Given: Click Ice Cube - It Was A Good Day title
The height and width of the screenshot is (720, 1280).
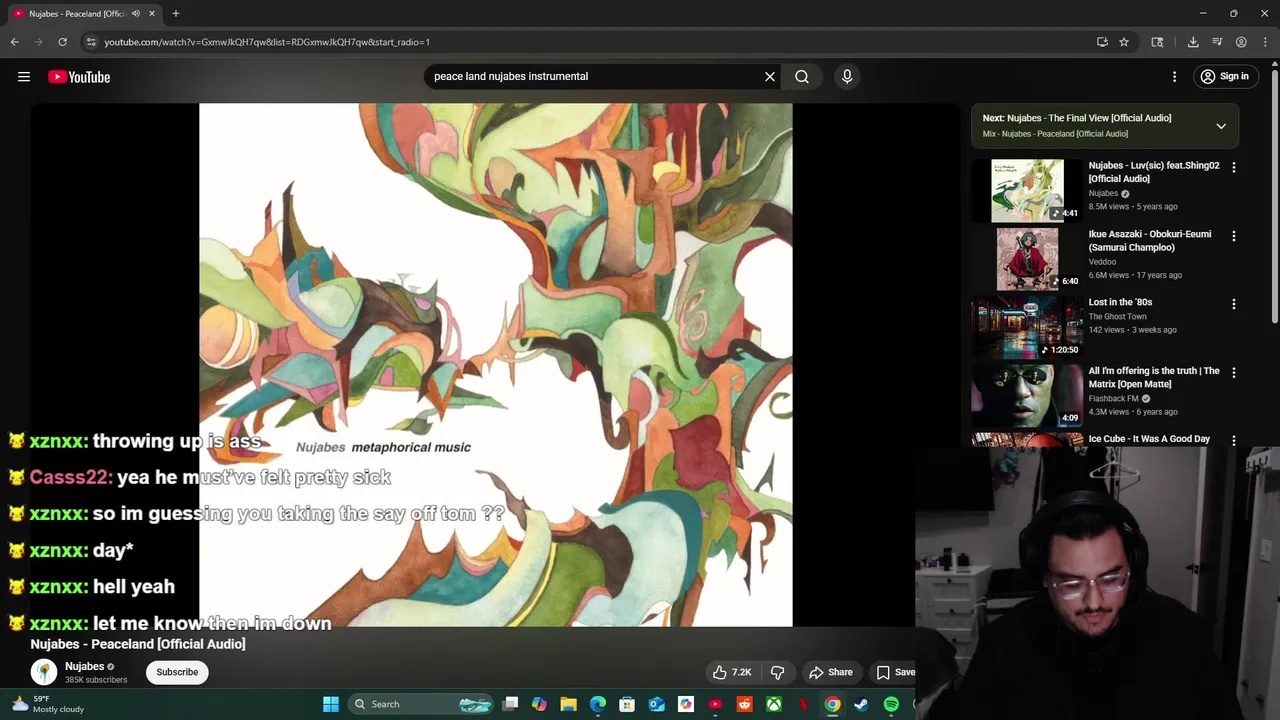Looking at the screenshot, I should pyautogui.click(x=1149, y=439).
